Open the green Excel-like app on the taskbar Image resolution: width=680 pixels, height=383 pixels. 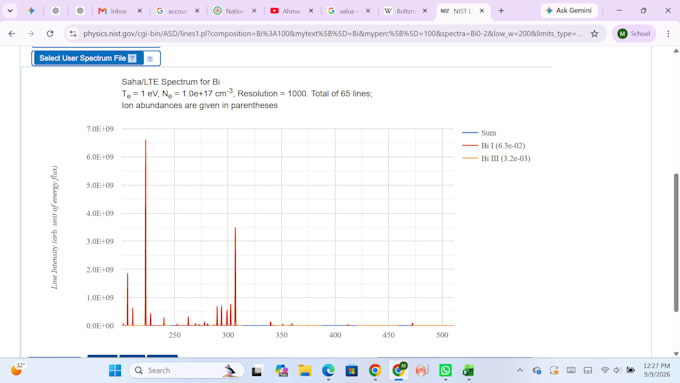pos(468,371)
